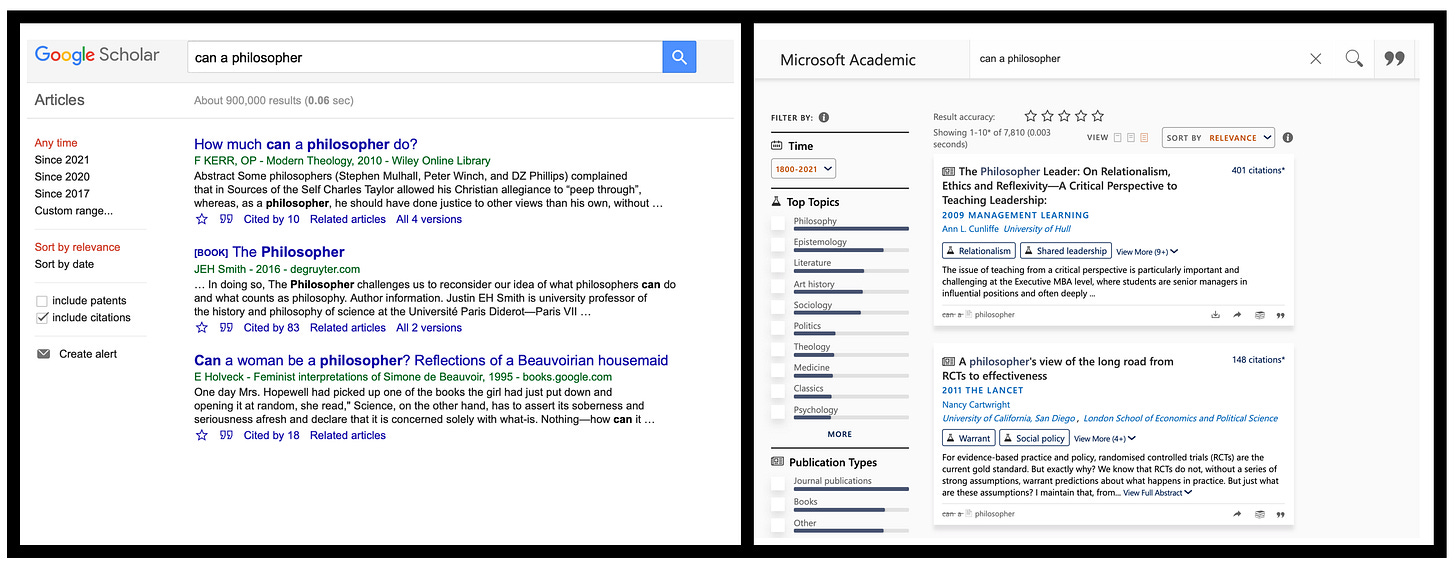1456x566 pixels.
Task: Open the Sort By Relevance dropdown
Action: click(1218, 138)
